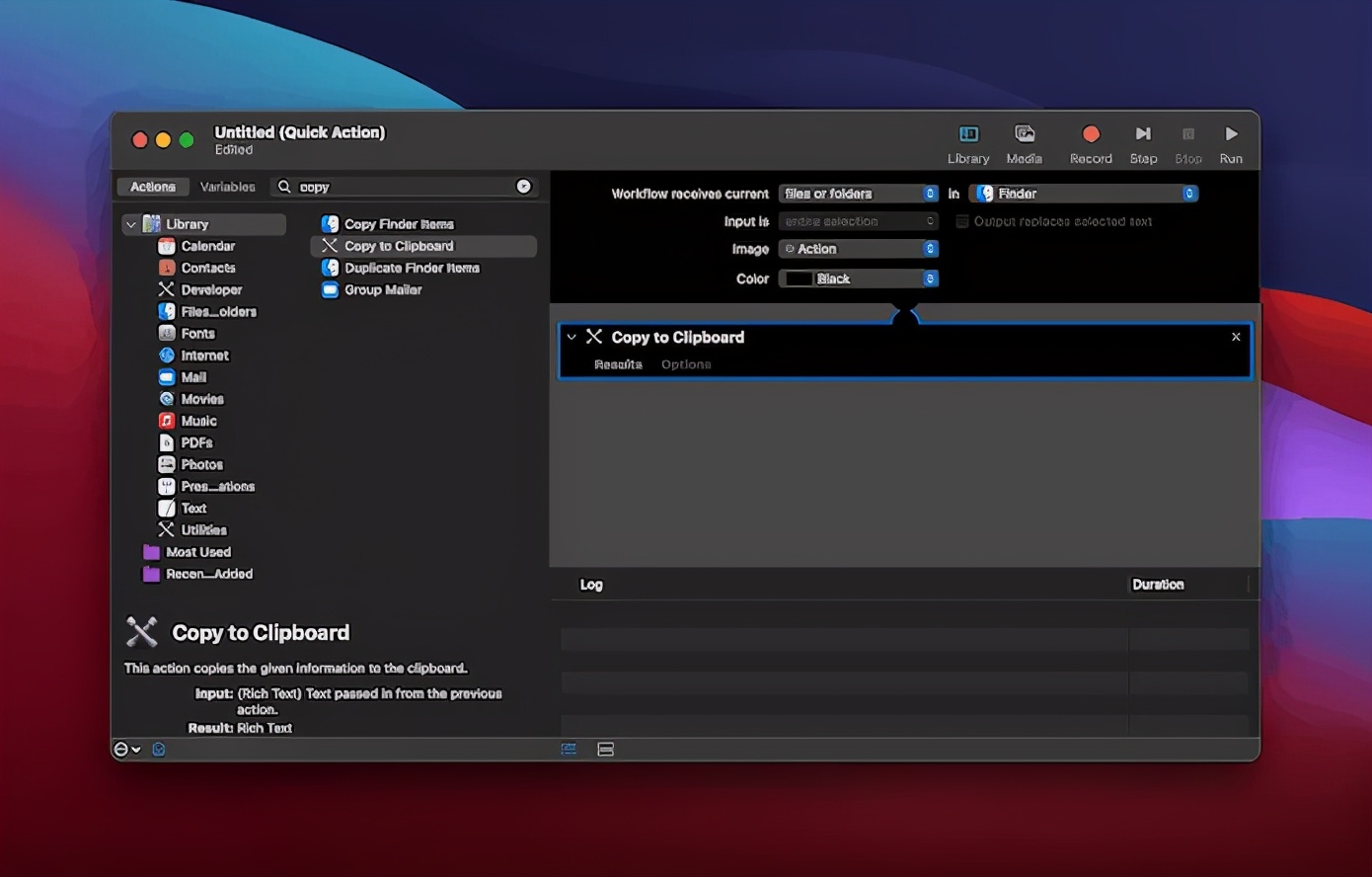Select the Calendar library category

click(x=207, y=246)
